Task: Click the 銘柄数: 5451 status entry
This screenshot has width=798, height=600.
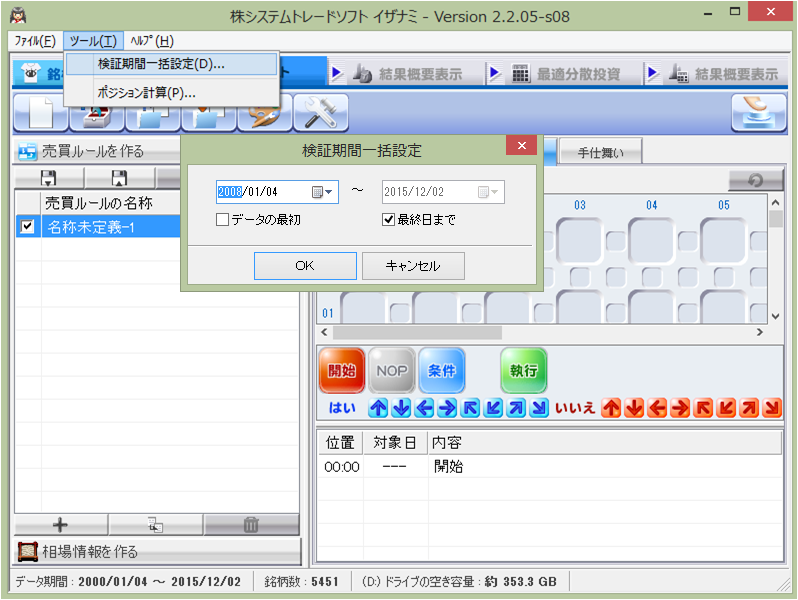Action: point(302,582)
